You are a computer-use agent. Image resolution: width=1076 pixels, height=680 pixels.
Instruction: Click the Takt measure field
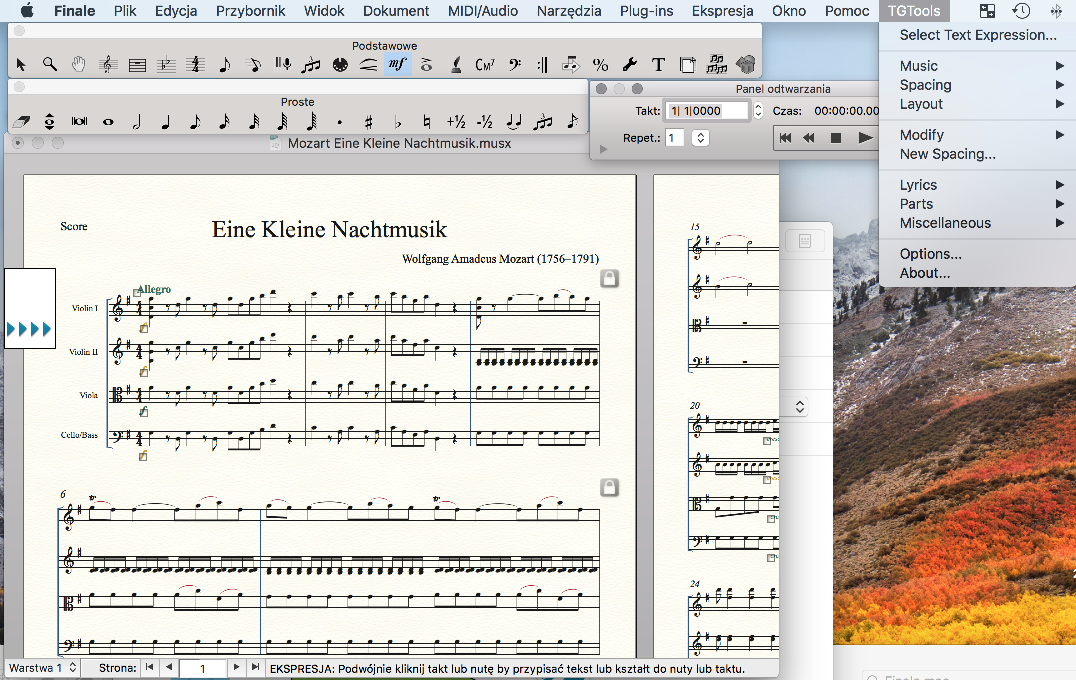[x=707, y=110]
